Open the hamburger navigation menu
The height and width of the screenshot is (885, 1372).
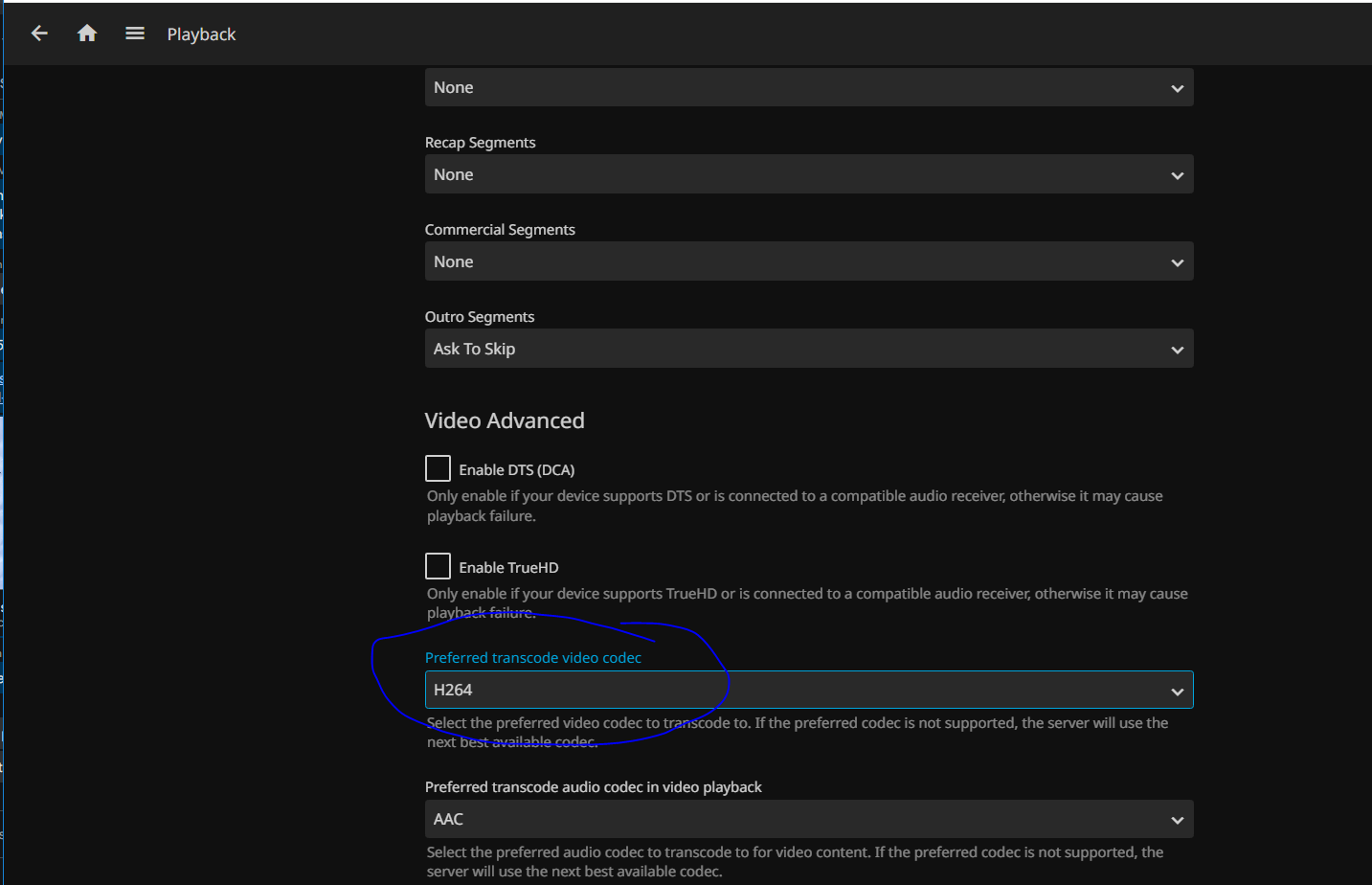[x=135, y=34]
